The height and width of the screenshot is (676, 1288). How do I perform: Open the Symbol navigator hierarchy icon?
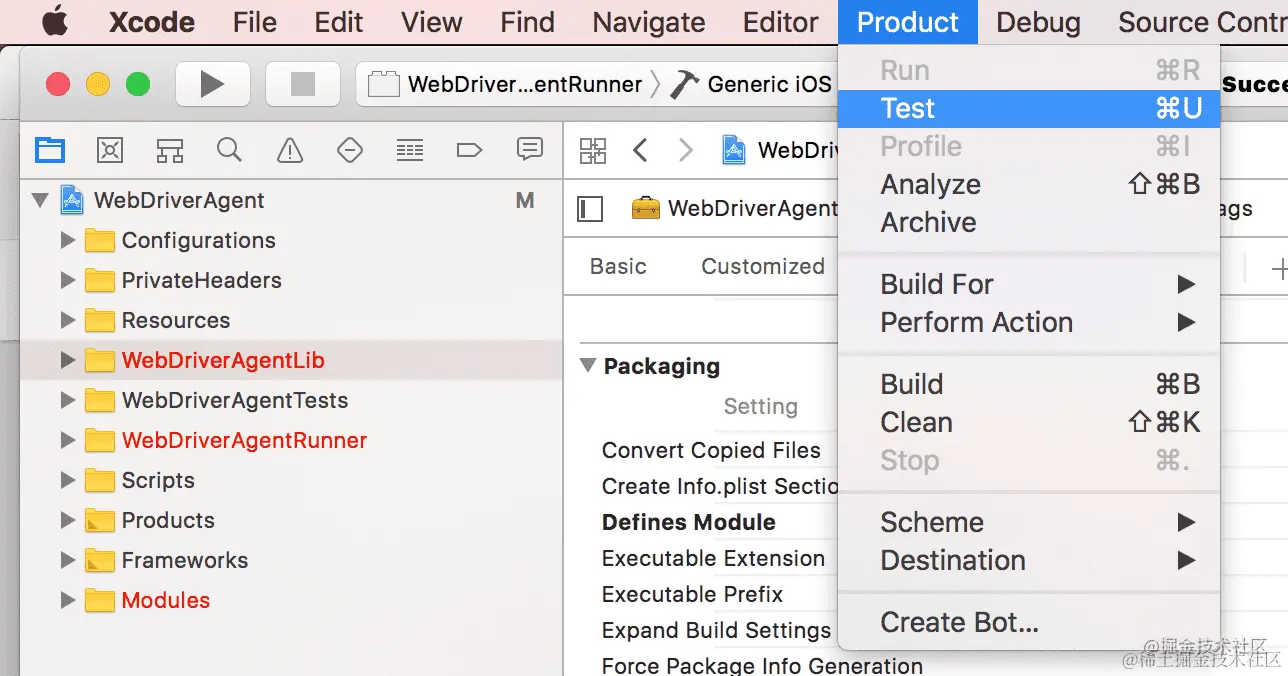click(170, 150)
